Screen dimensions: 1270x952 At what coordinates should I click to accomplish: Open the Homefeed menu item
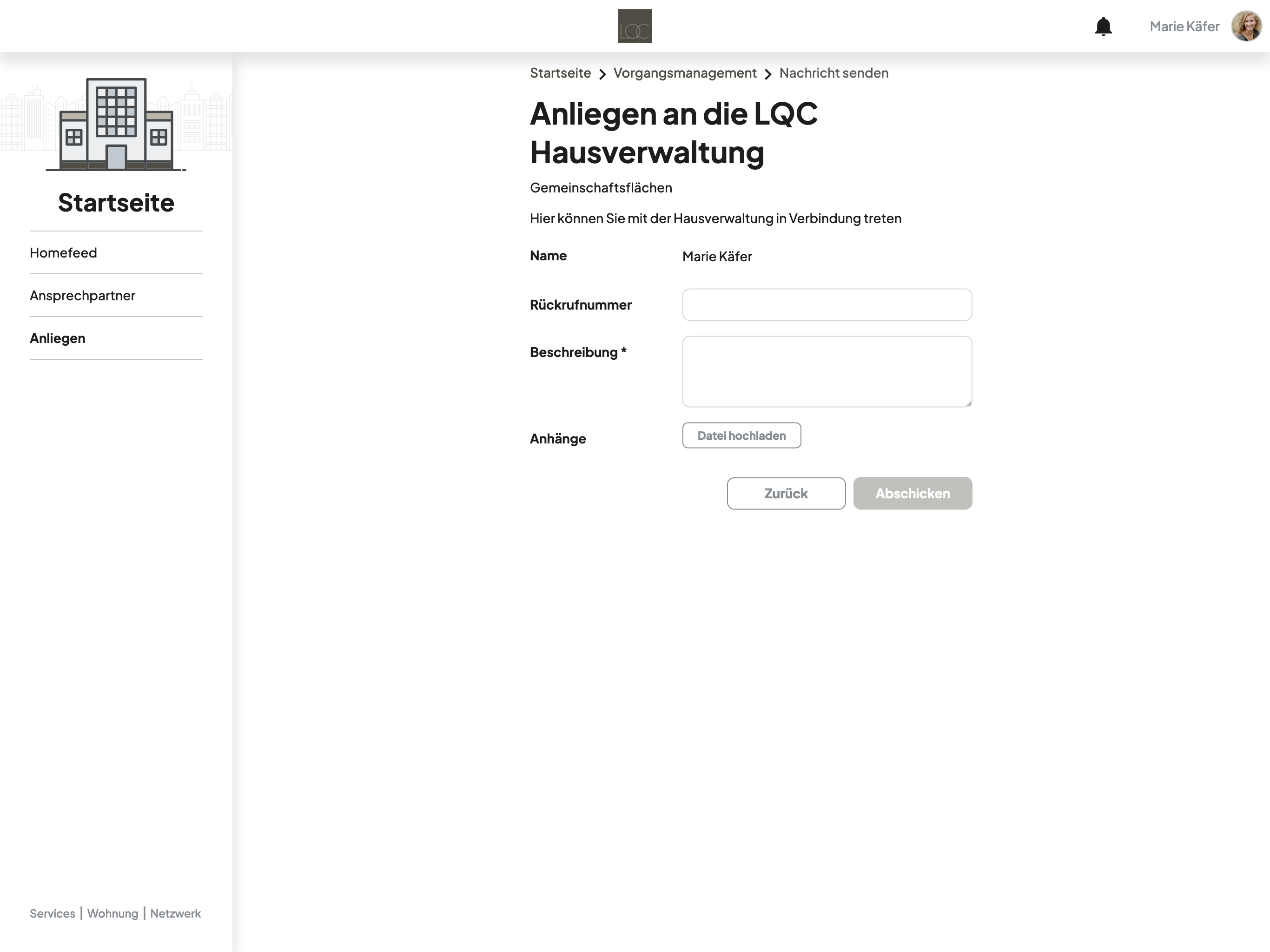[116, 252]
